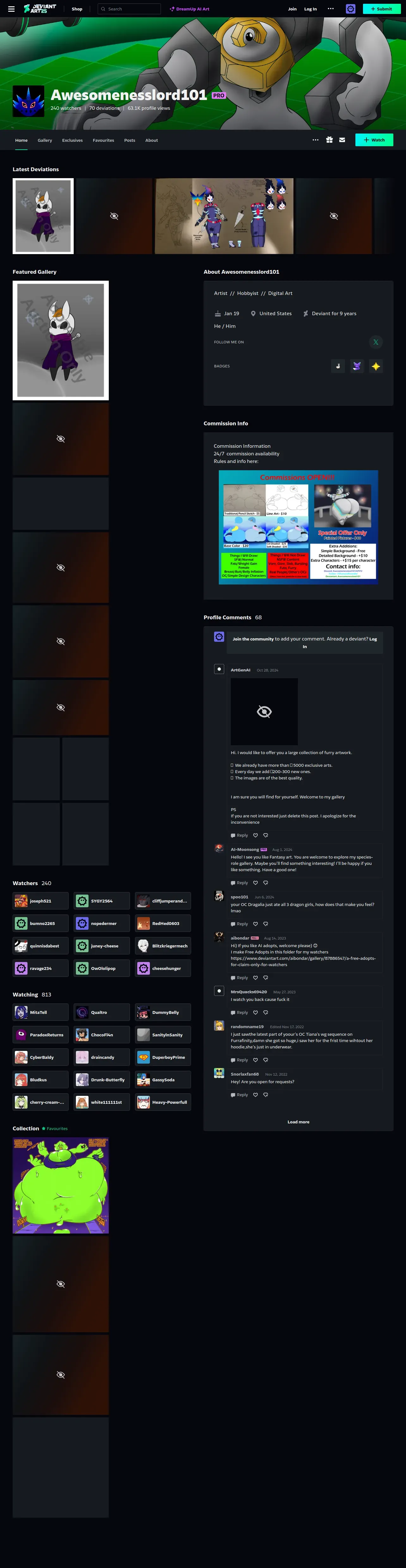Open the envelope note icon near Watch
The width and height of the screenshot is (406, 1568).
(x=342, y=140)
